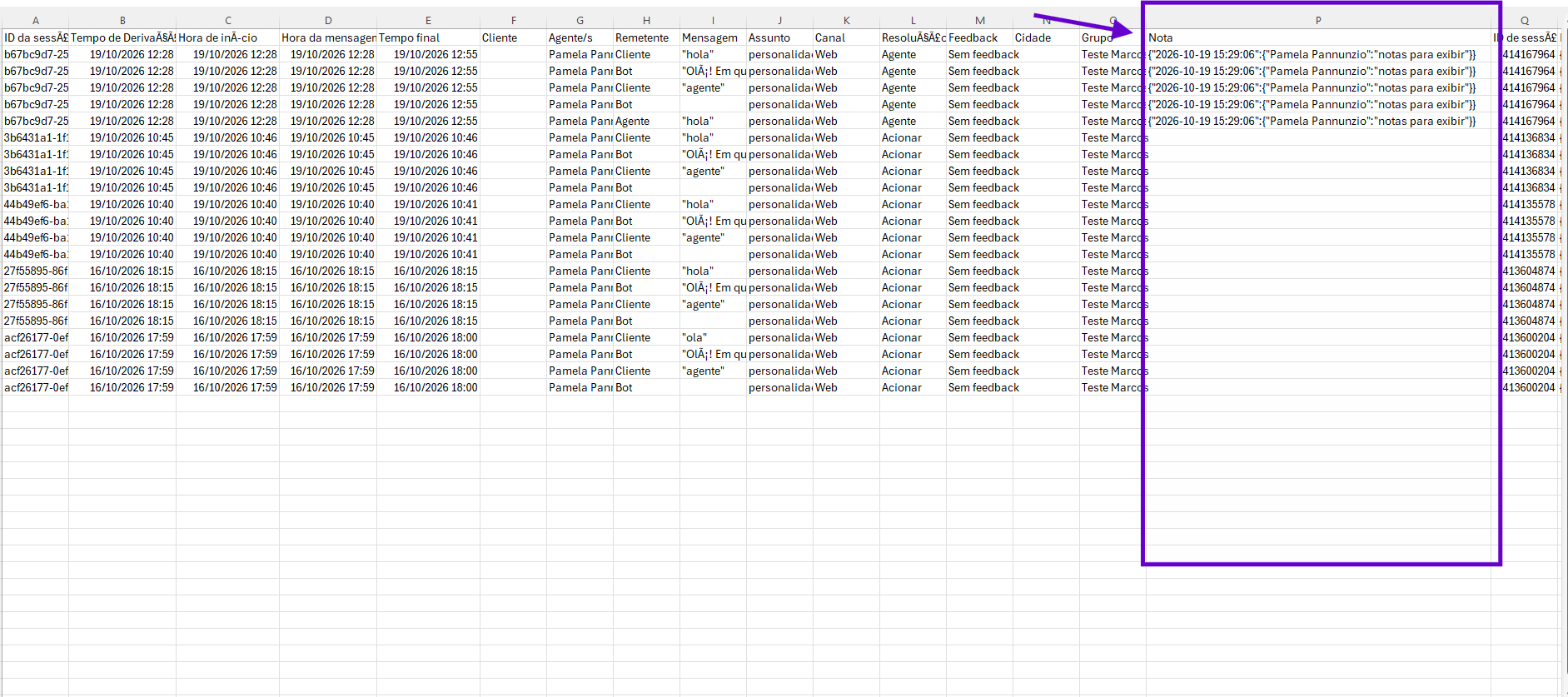Screen dimensions: 1568x697
Task: Click the "Agente" cell in the Remetente column
Action: click(x=647, y=121)
